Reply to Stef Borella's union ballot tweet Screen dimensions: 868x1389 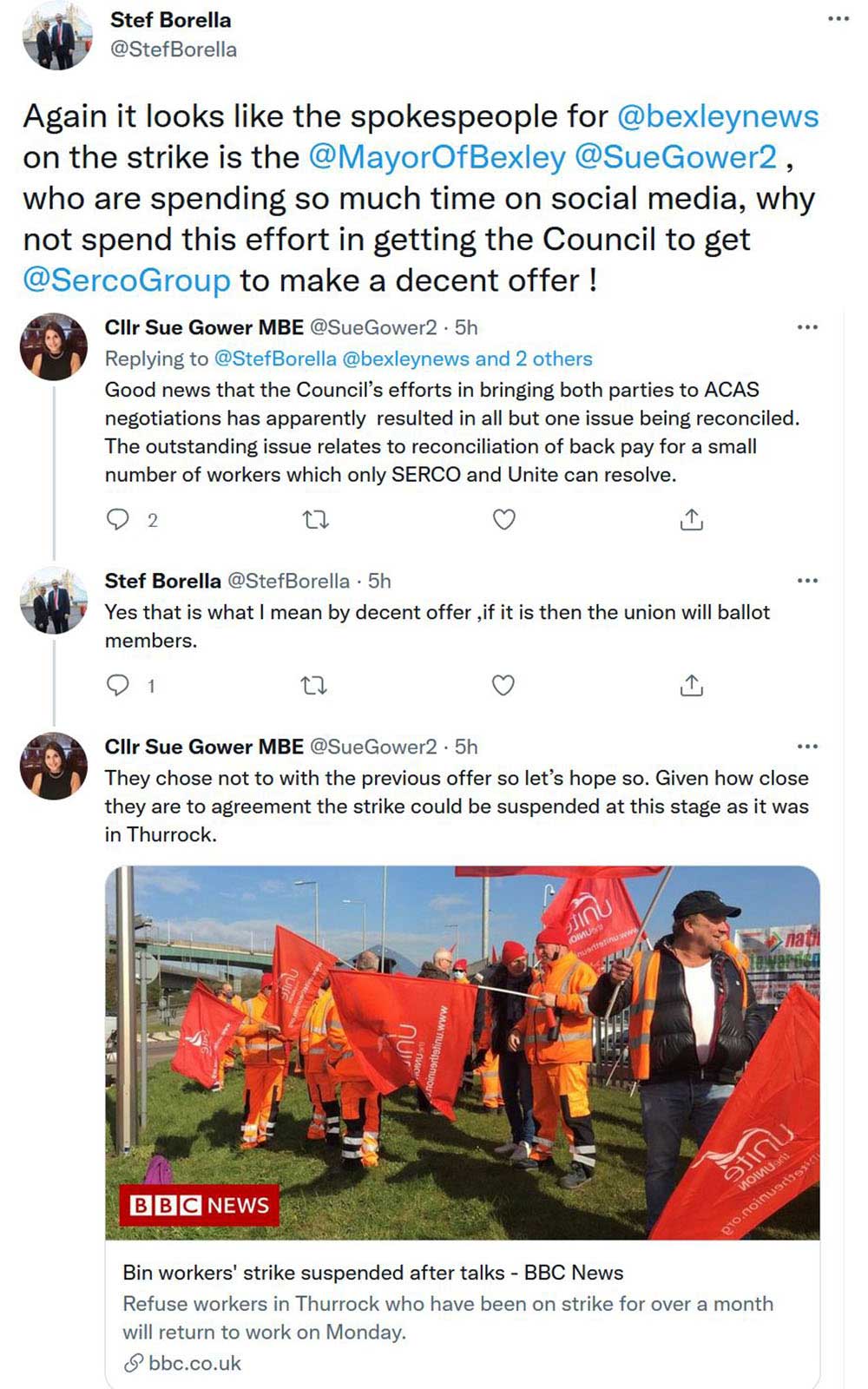pos(117,686)
